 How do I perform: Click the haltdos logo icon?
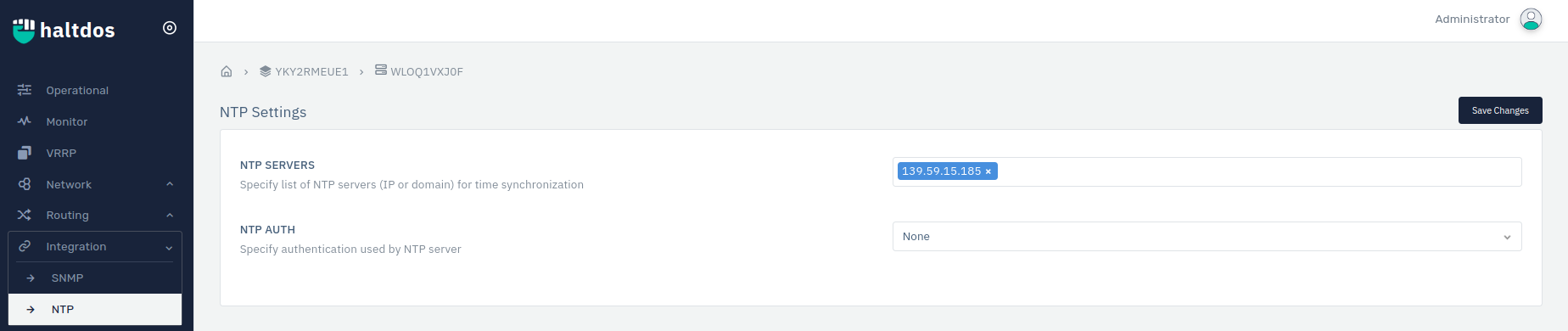click(x=24, y=31)
